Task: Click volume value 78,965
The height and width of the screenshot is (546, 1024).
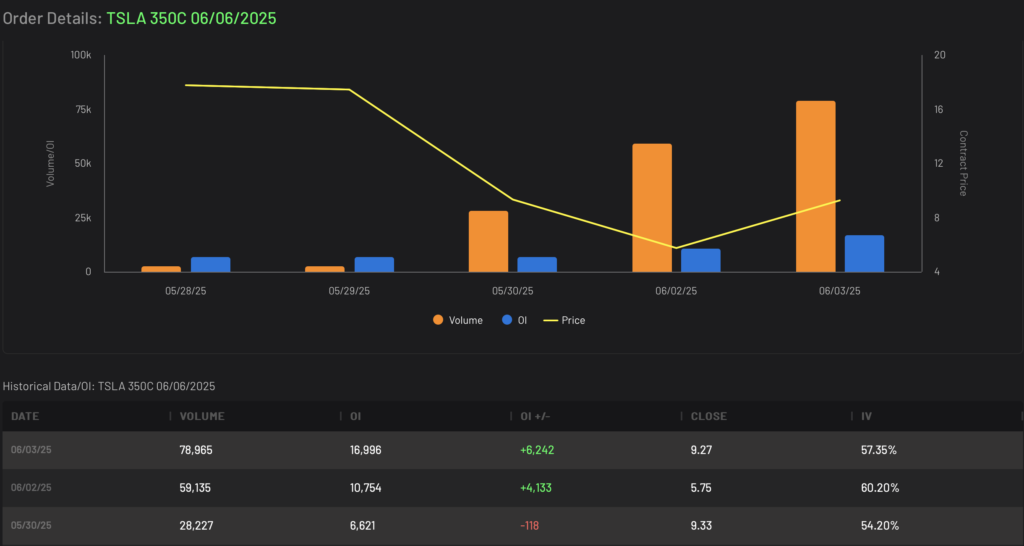Action: pos(196,450)
